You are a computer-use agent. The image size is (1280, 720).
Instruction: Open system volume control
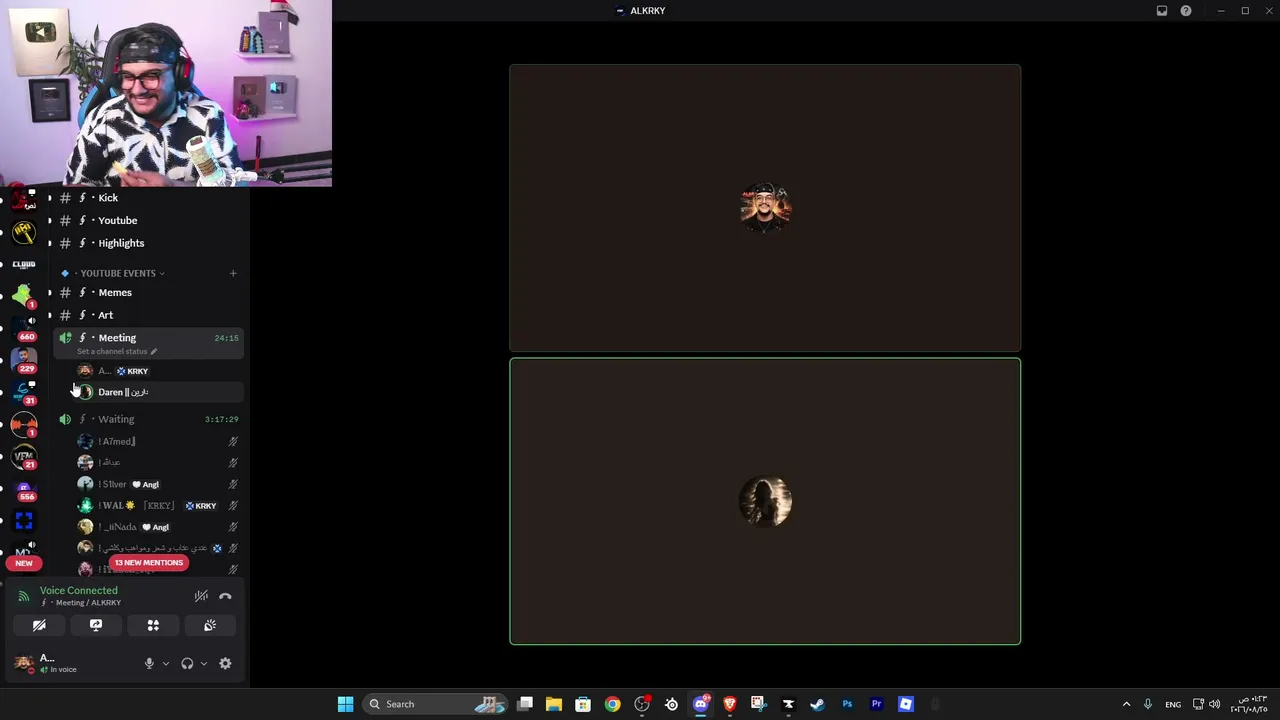[1215, 704]
